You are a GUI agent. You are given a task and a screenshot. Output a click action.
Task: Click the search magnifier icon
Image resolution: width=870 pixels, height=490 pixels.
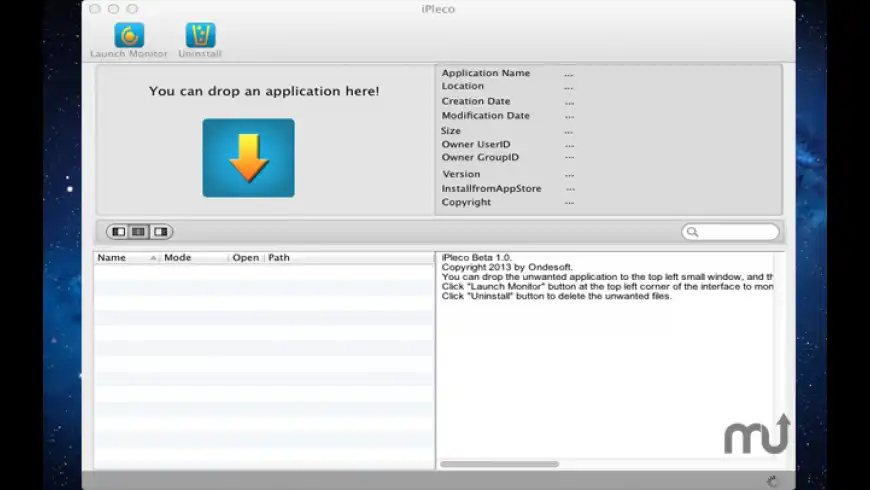point(692,232)
